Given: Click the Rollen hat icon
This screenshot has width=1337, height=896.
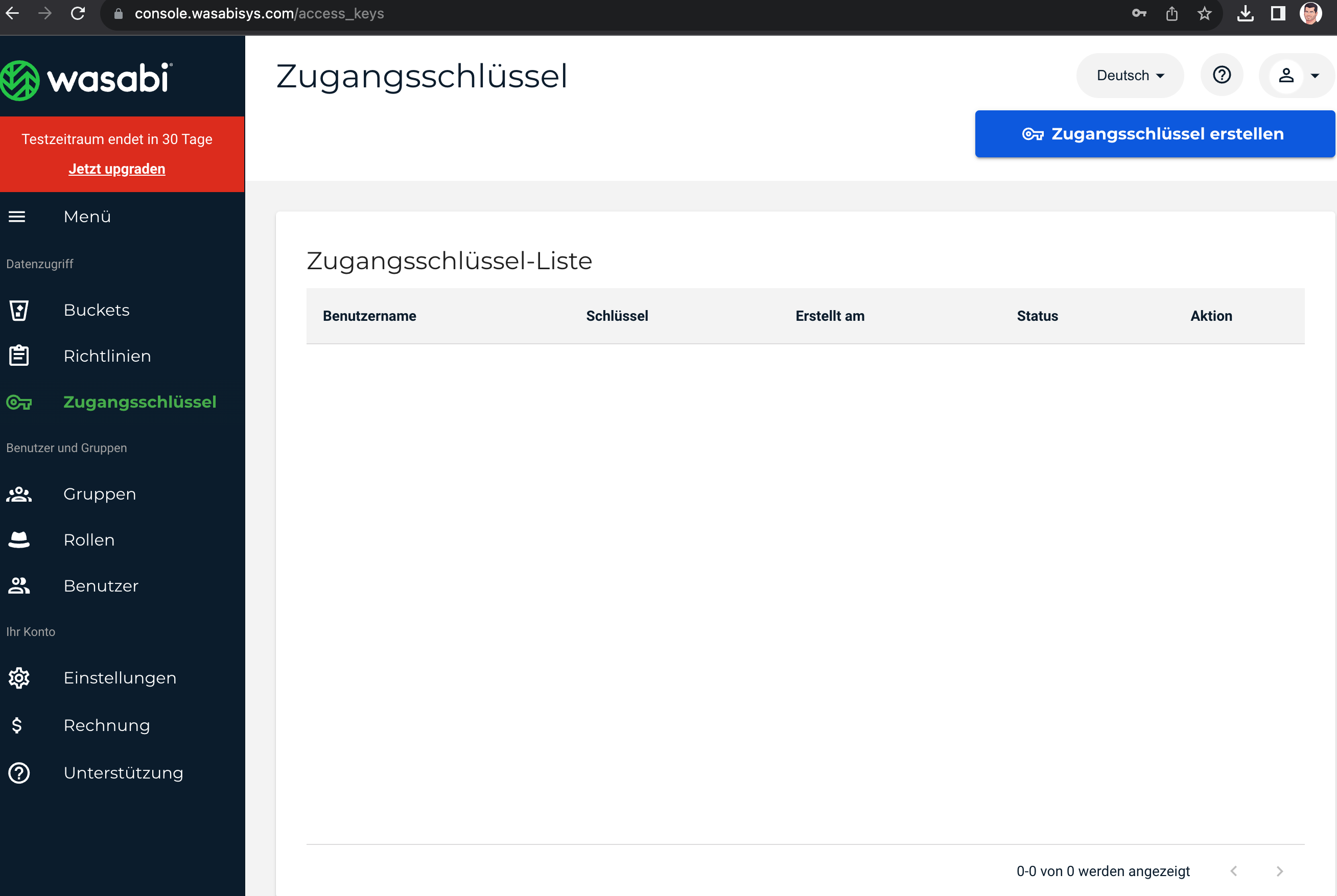Looking at the screenshot, I should click(19, 540).
